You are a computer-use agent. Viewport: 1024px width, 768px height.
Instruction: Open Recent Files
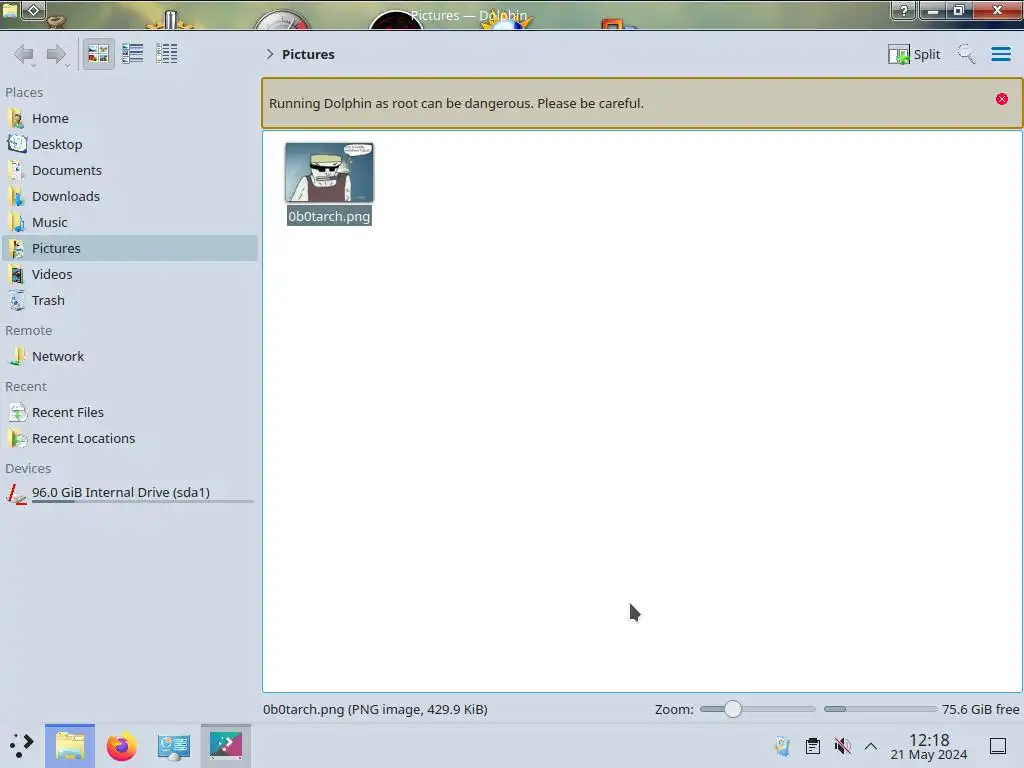tap(130, 413)
